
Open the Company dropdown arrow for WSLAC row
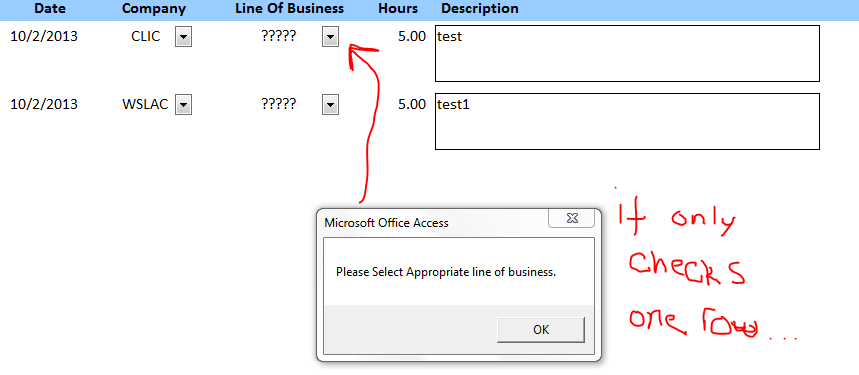pos(183,105)
